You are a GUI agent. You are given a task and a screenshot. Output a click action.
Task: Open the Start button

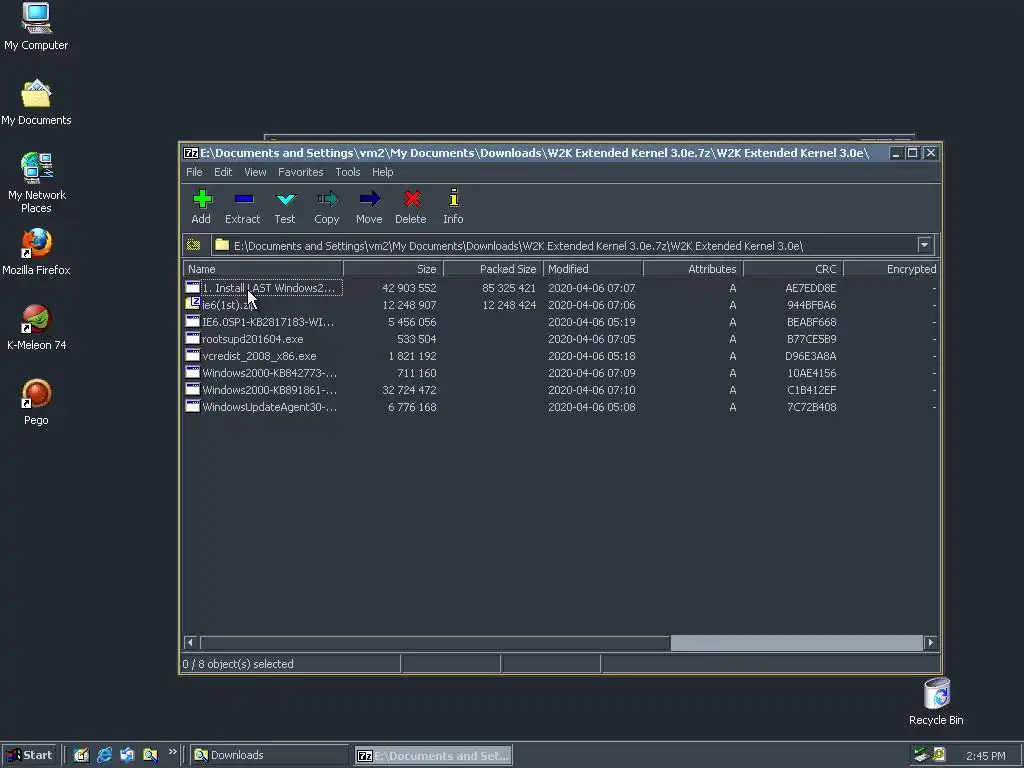tap(29, 755)
